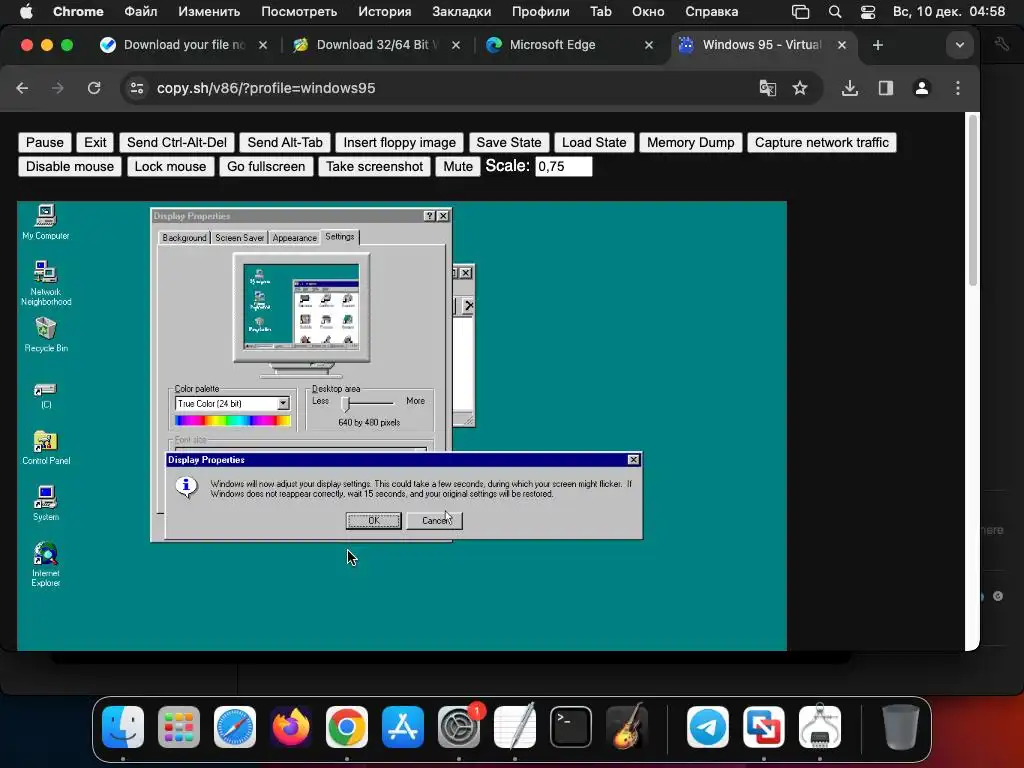Switch to Download your file browser tab
1024x768 pixels.
[x=184, y=45]
